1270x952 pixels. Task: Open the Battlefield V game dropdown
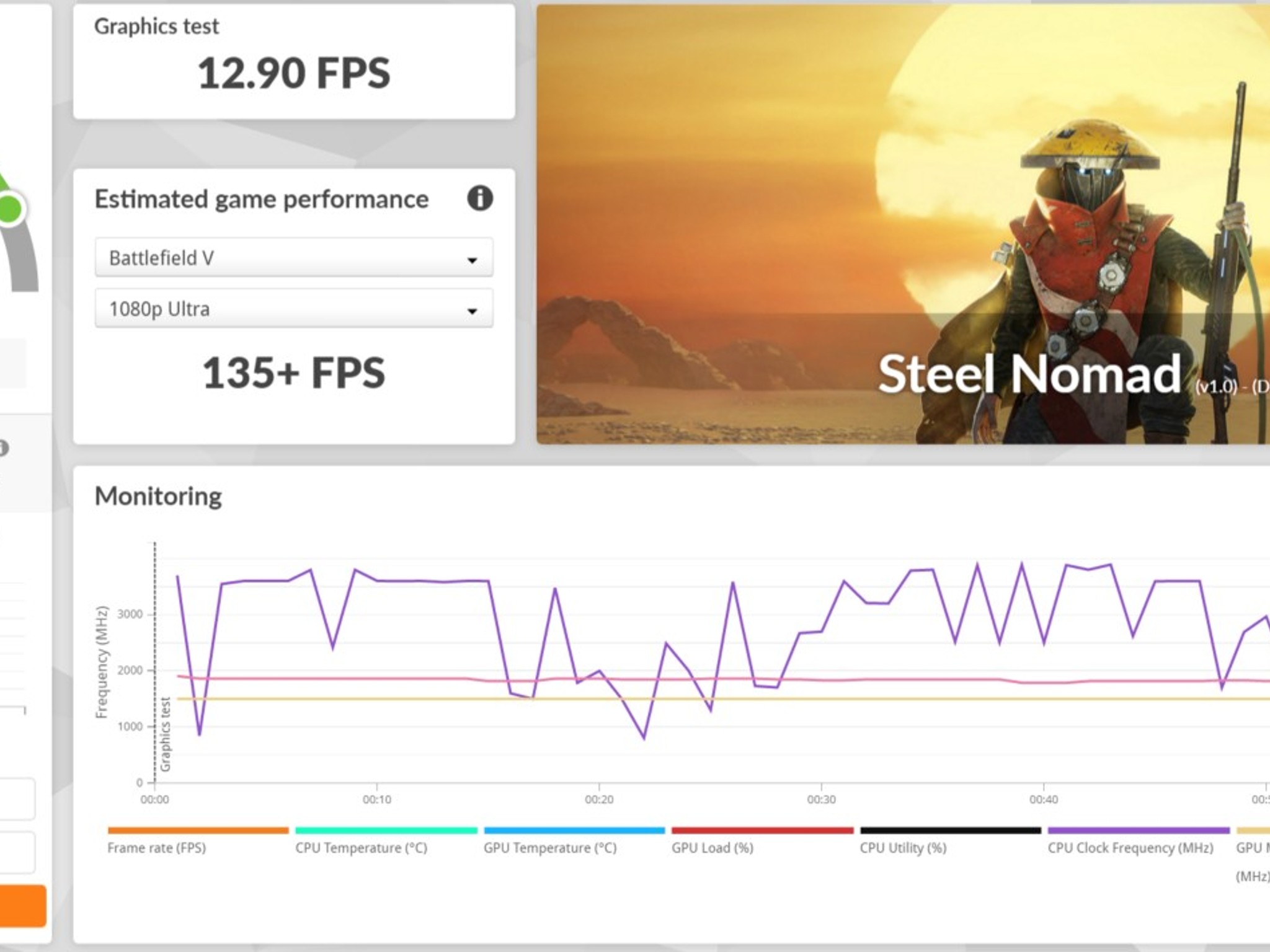point(294,257)
